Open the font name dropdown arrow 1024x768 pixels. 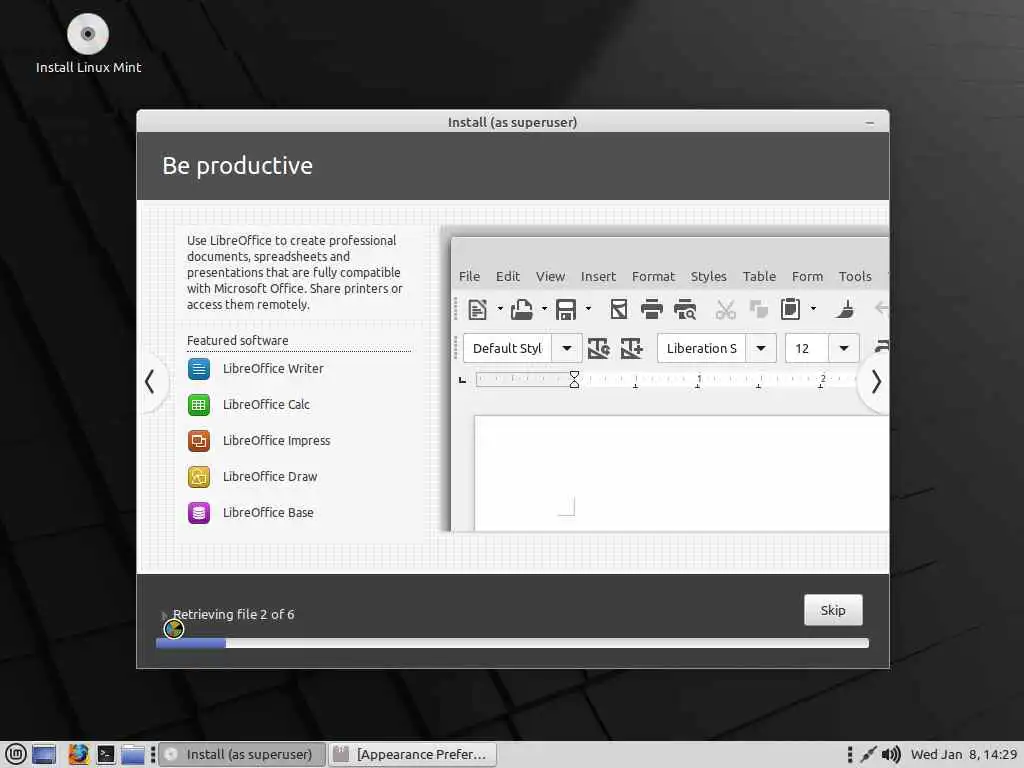(761, 348)
